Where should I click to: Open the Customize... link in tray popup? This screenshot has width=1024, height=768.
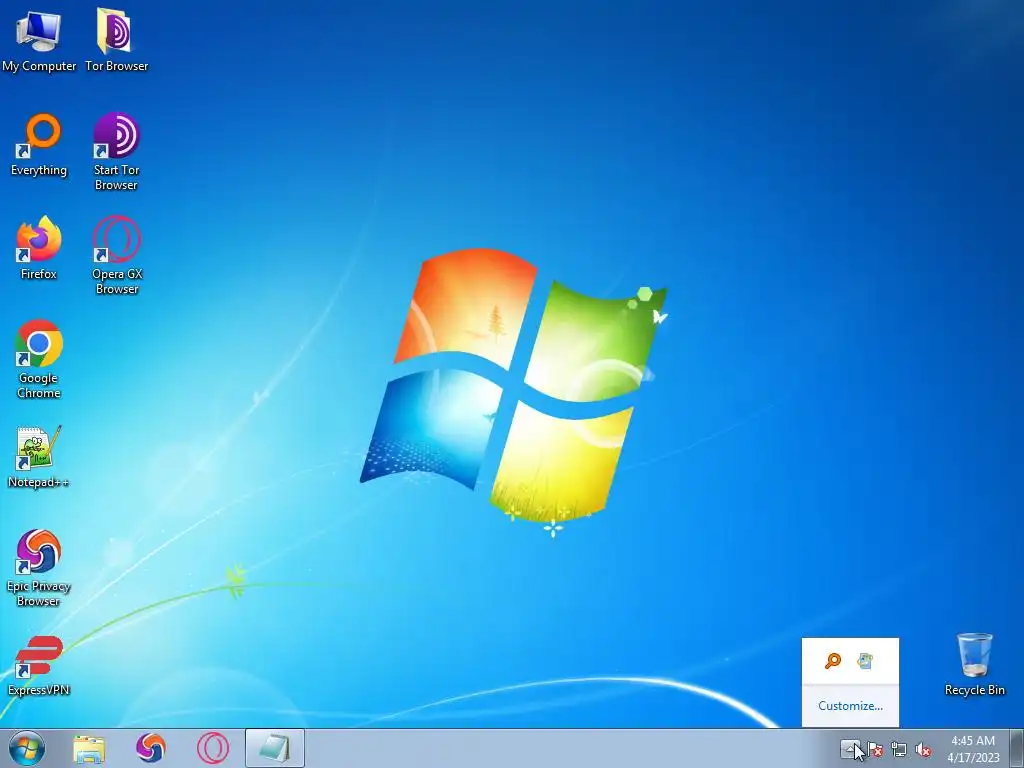(x=850, y=706)
